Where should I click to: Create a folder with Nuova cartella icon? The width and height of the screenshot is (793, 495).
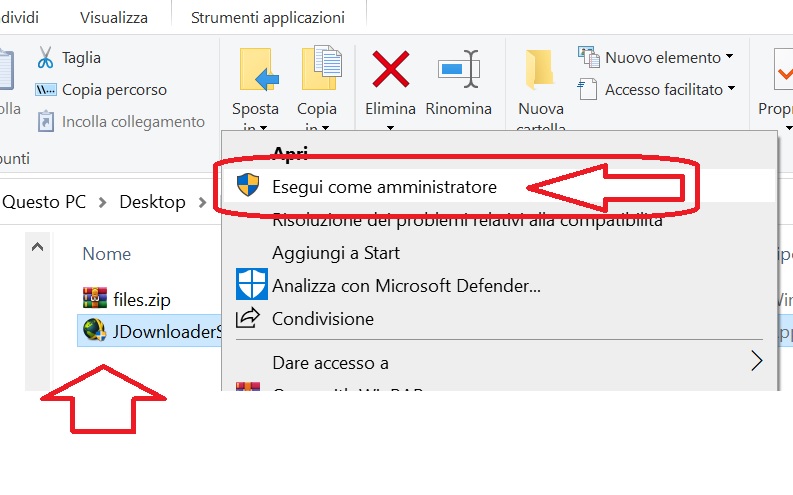point(540,69)
